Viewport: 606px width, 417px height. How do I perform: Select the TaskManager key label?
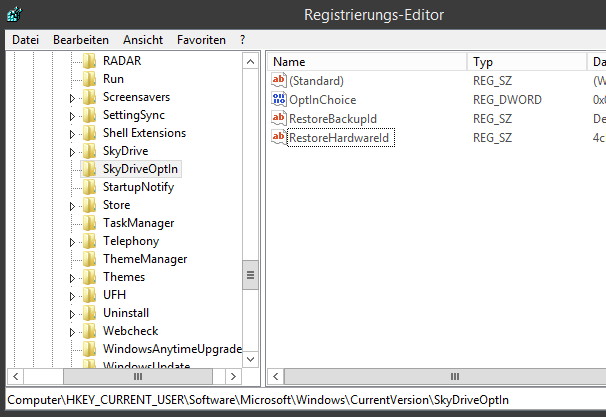pyautogui.click(x=138, y=223)
